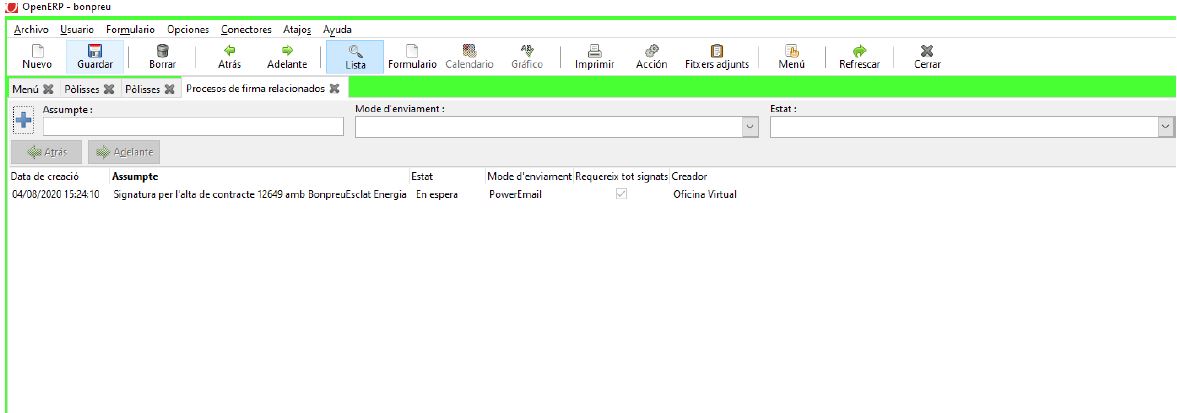Close the Procesos de firma relacionados tab
The image size is (1177, 413).
pyautogui.click(x=334, y=89)
